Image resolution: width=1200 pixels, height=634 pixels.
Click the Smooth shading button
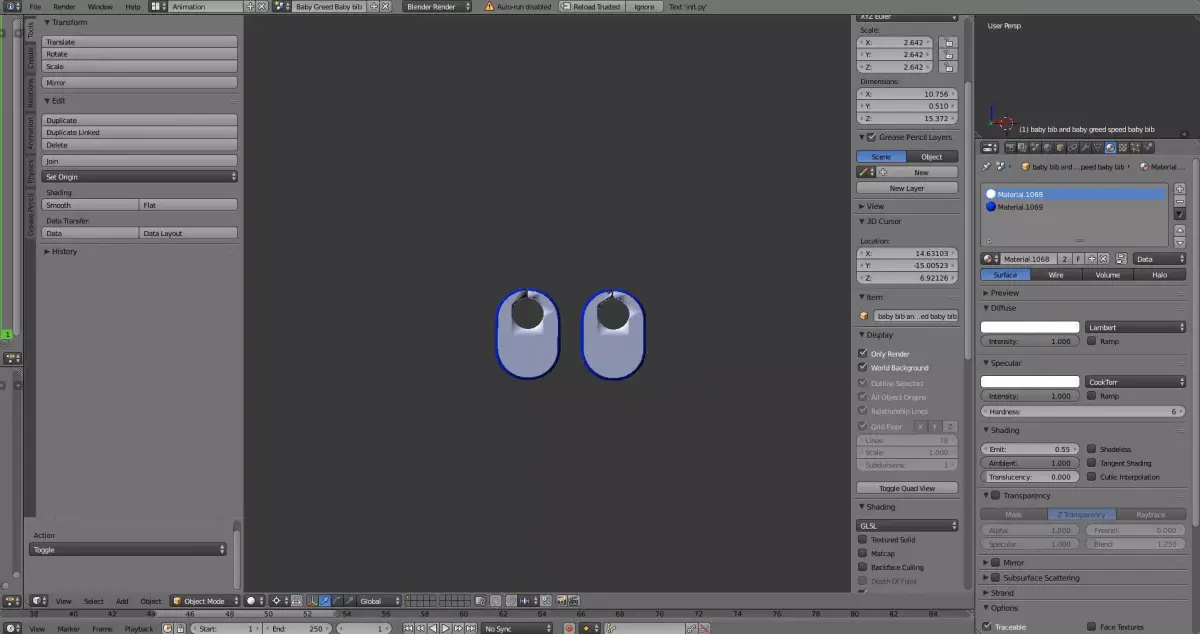(x=90, y=205)
